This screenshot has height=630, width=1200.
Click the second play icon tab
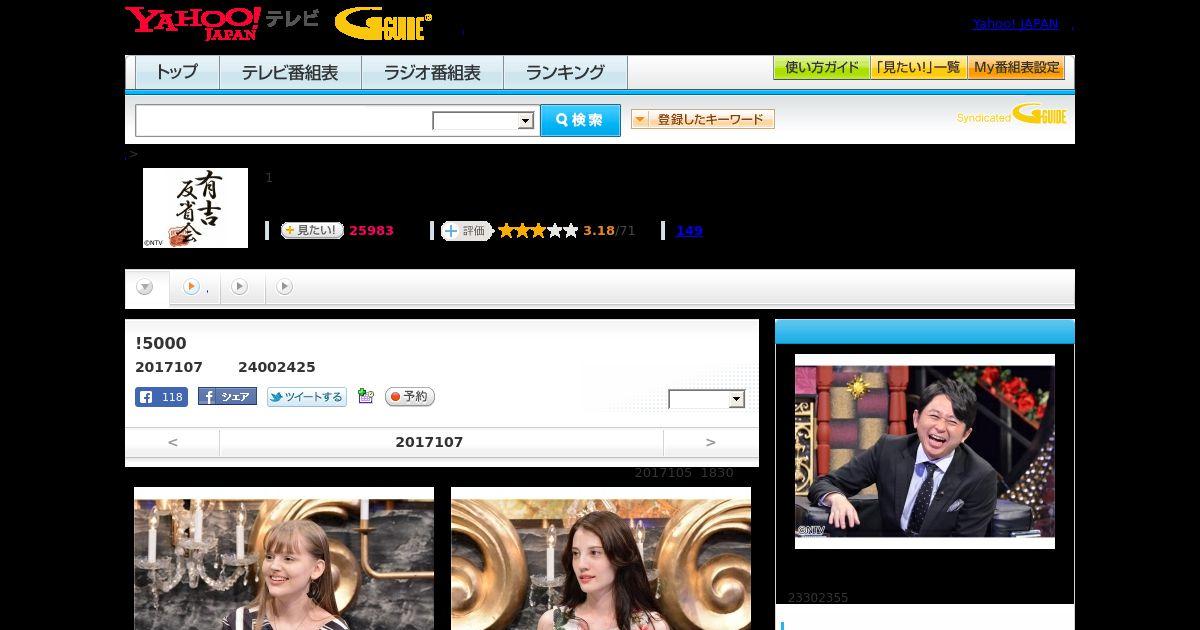pos(239,287)
